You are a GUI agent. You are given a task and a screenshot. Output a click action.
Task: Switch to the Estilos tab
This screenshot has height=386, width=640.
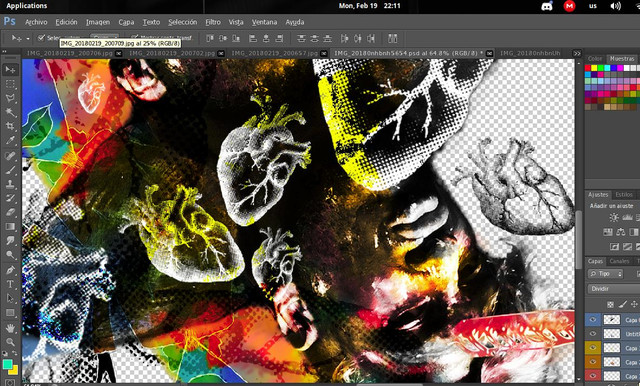pos(624,195)
